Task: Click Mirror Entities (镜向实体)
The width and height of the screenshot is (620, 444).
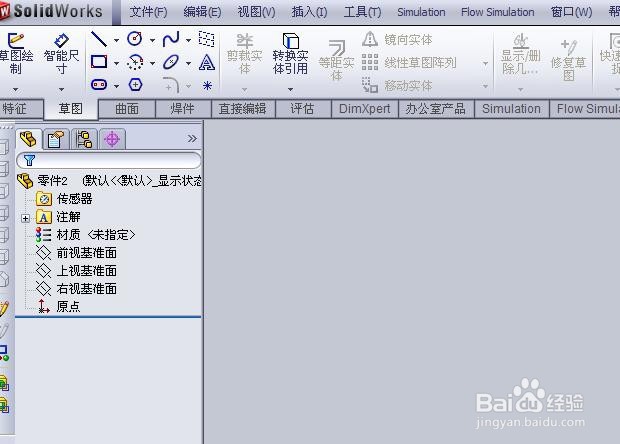Action: (397, 39)
